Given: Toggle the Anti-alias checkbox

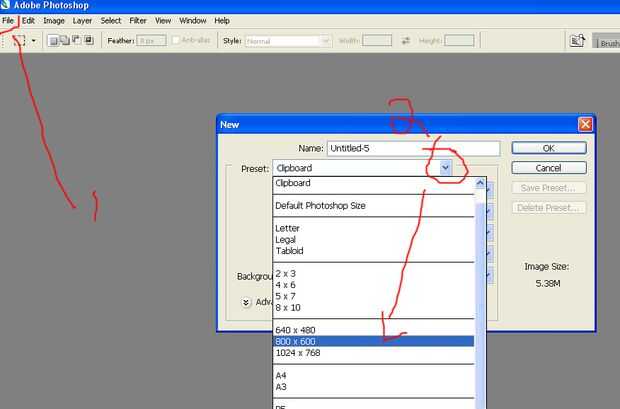Looking at the screenshot, I should [x=176, y=40].
